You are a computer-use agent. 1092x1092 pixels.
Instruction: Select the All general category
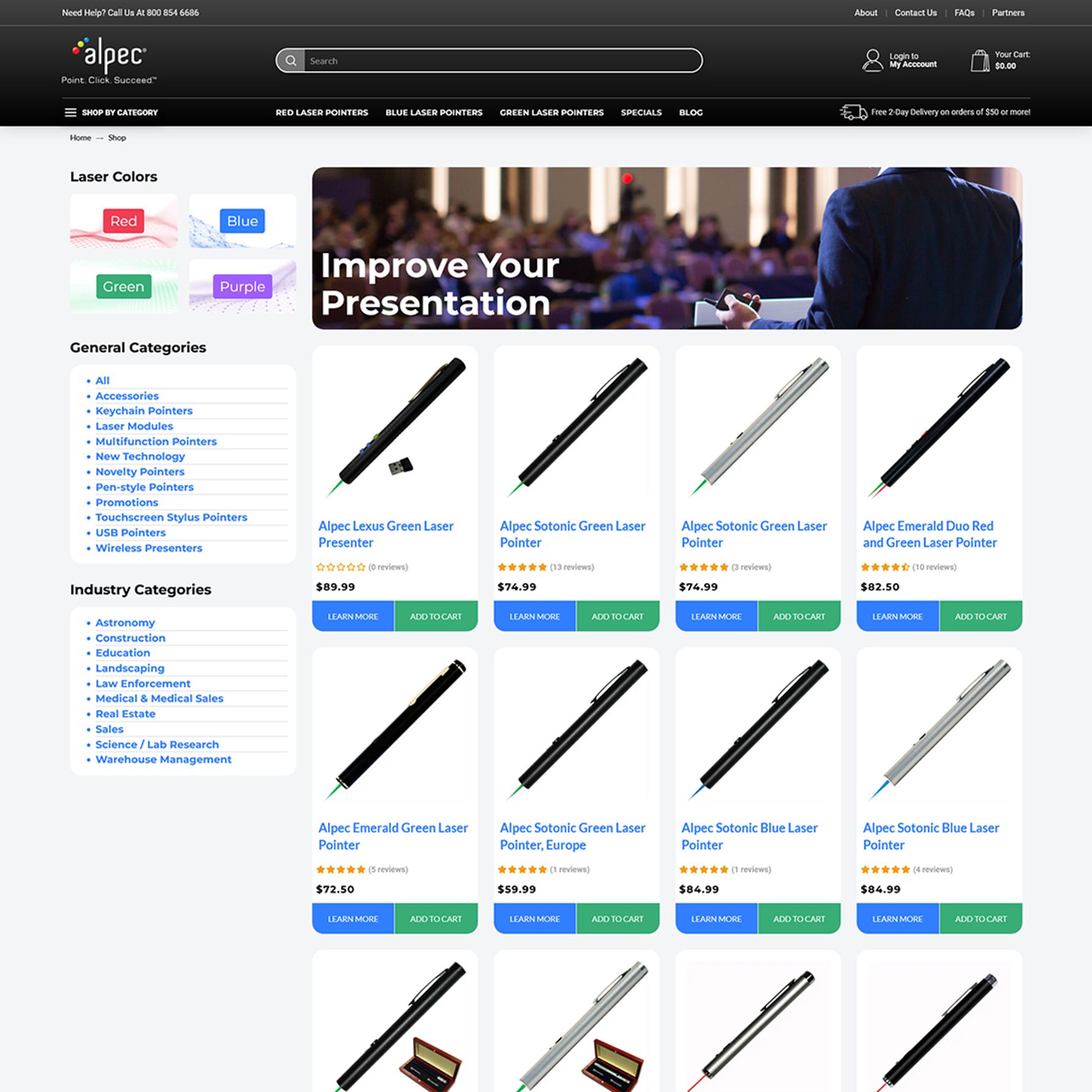102,381
